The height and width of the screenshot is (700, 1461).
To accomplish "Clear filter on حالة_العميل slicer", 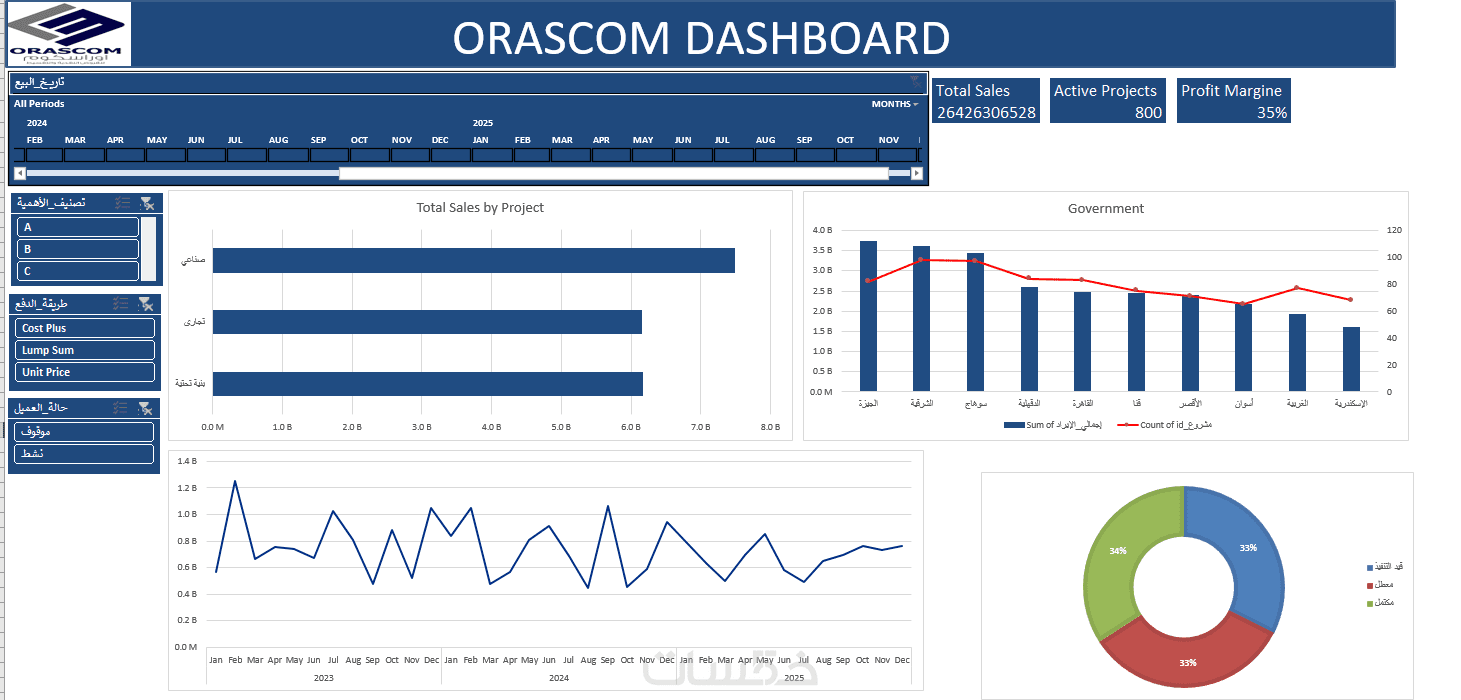I will (147, 408).
